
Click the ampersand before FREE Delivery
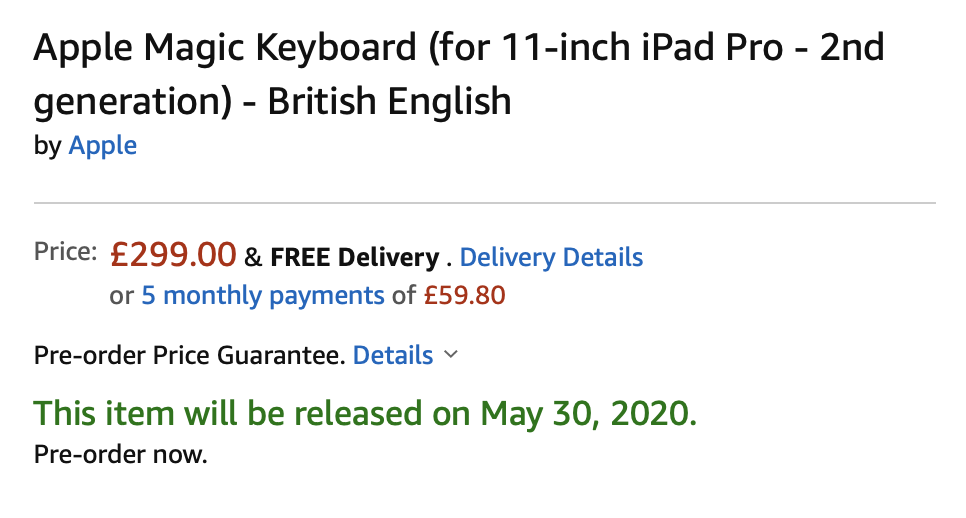pyautogui.click(x=253, y=258)
